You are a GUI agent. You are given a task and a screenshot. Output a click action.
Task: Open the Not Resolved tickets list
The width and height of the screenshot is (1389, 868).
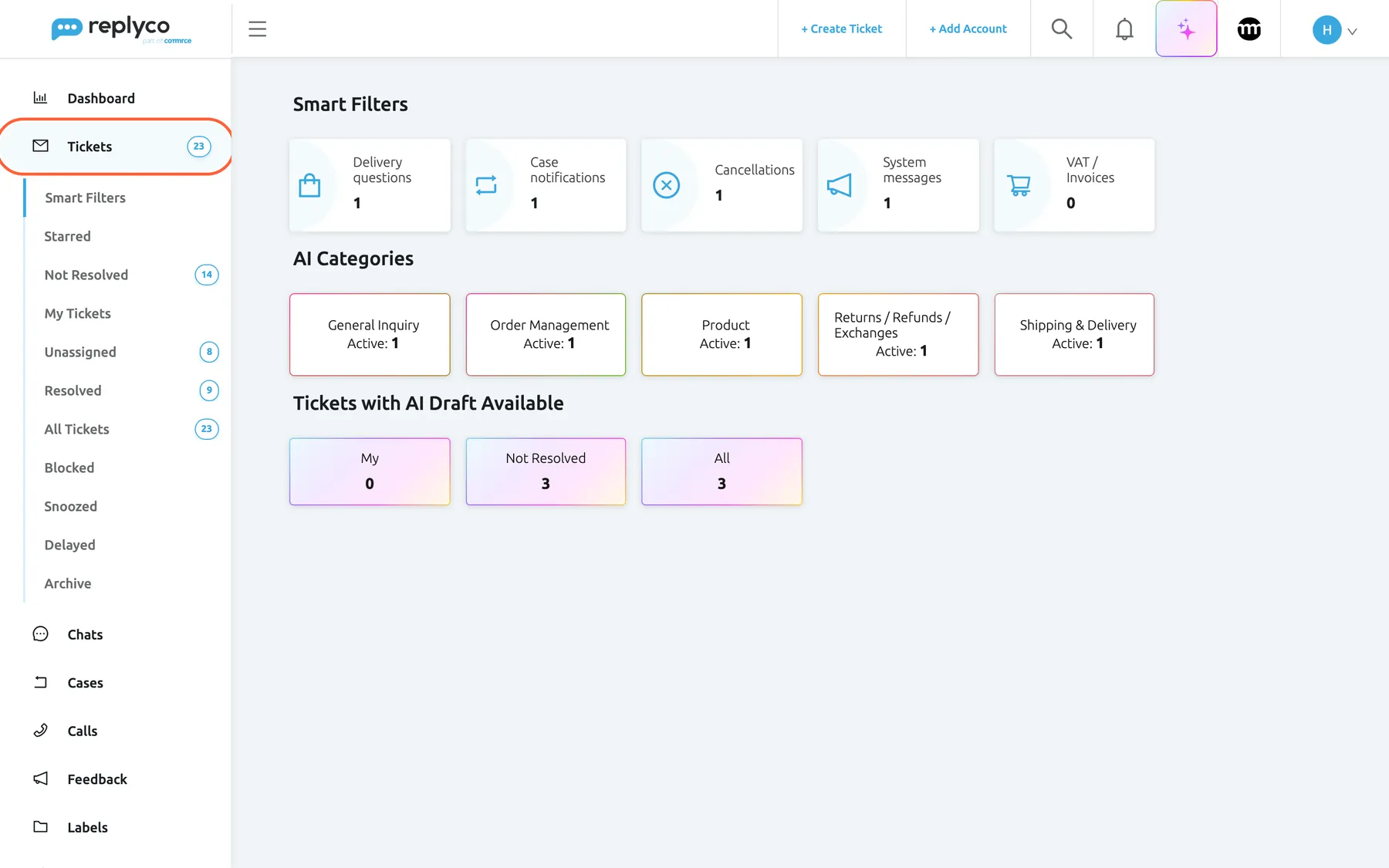tap(86, 275)
